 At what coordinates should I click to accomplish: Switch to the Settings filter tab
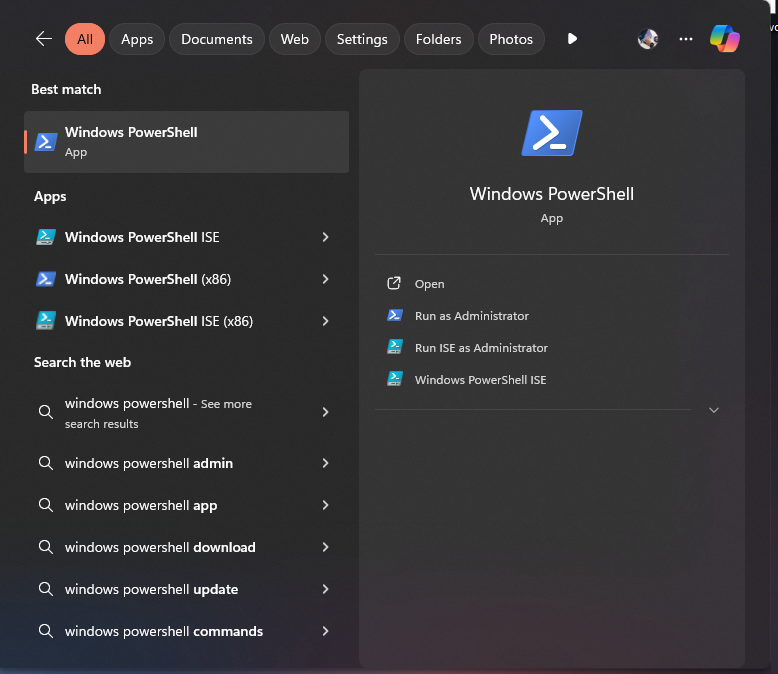[x=362, y=39]
